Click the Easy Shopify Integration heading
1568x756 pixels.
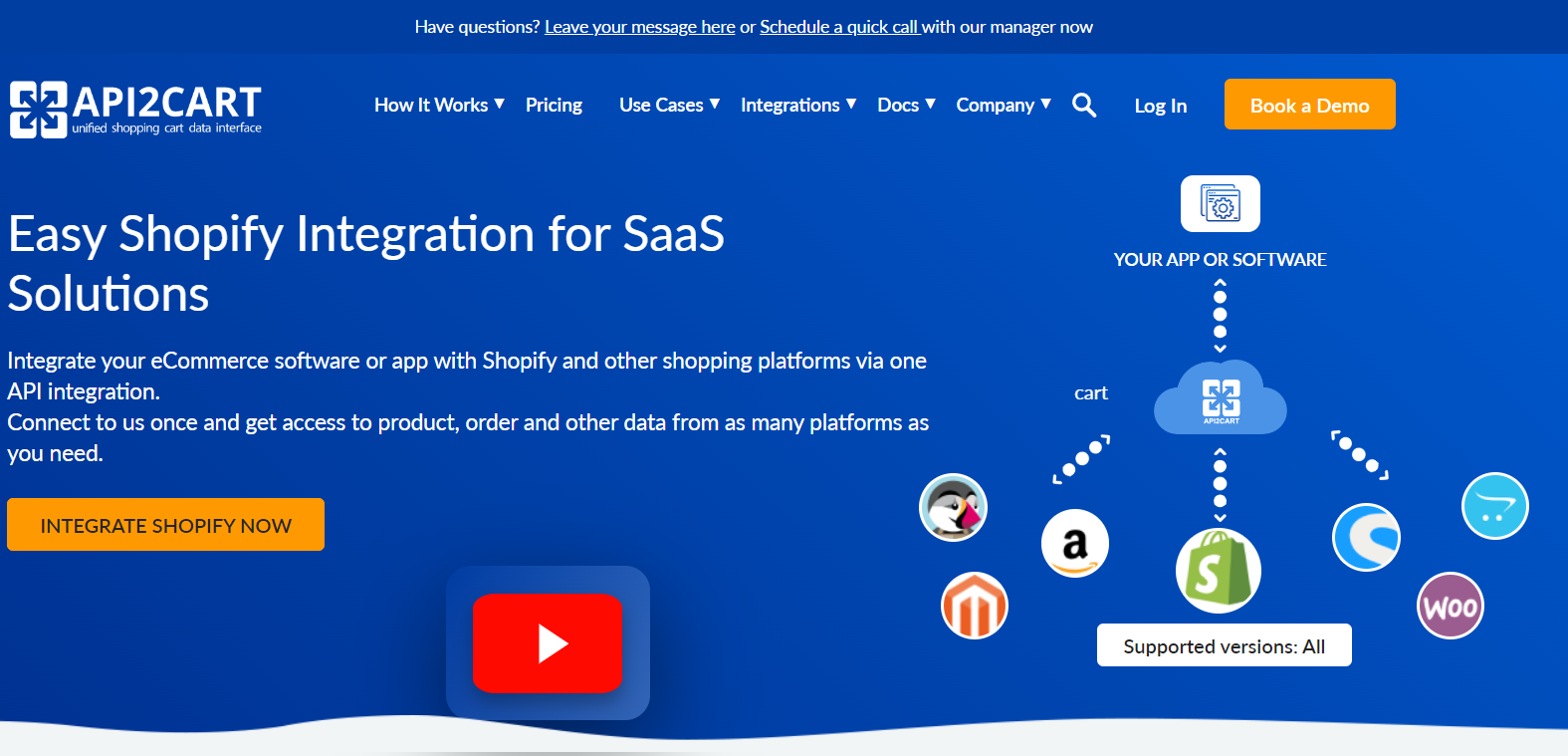coord(366,263)
